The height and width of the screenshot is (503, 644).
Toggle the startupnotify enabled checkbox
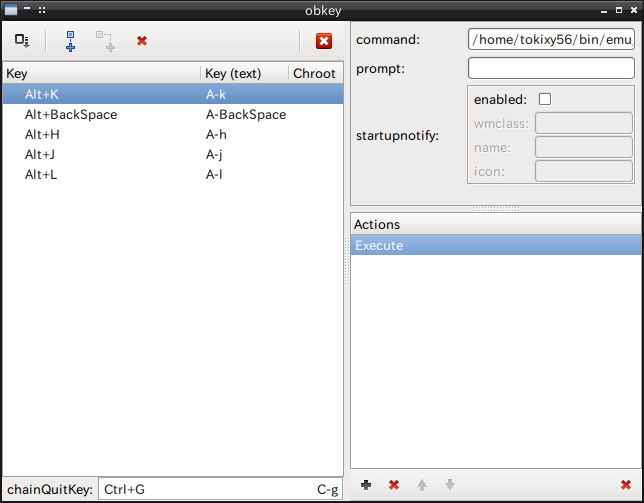[545, 99]
